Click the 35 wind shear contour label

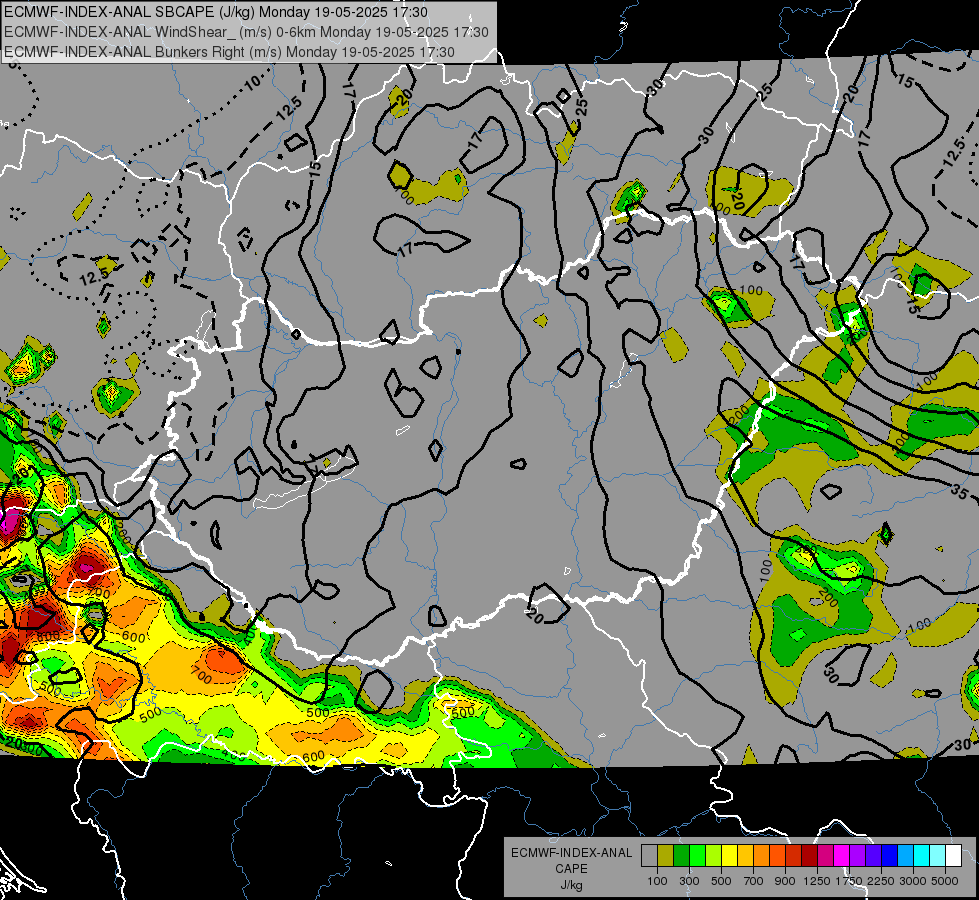coord(960,491)
